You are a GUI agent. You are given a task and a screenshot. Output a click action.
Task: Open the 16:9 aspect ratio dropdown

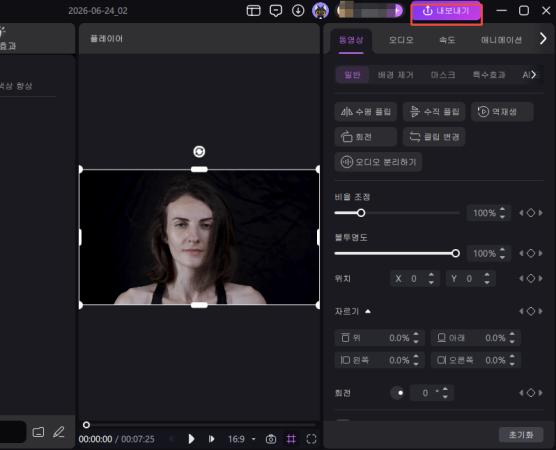(241, 439)
